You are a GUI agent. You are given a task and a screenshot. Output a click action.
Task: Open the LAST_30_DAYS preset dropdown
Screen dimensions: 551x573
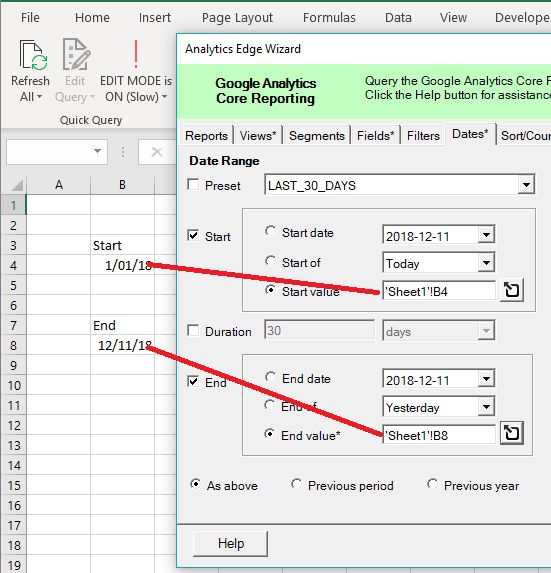pyautogui.click(x=526, y=185)
